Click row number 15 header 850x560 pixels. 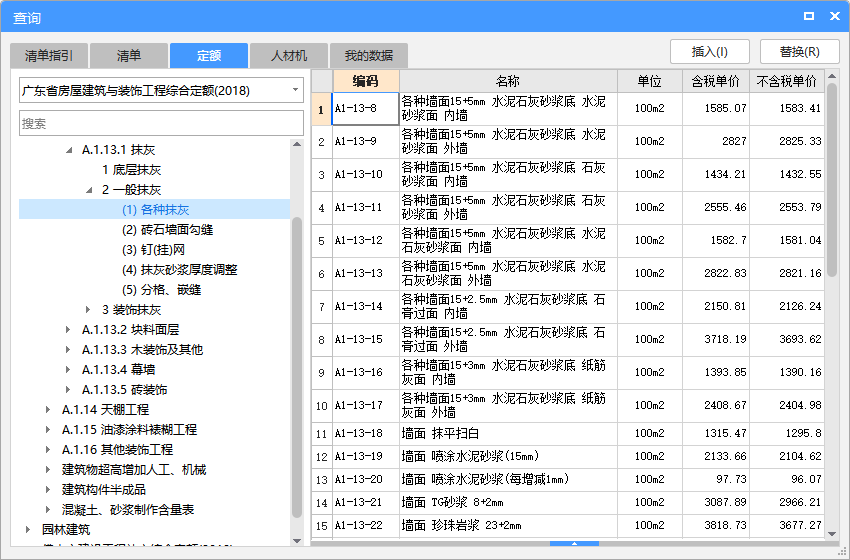321,526
